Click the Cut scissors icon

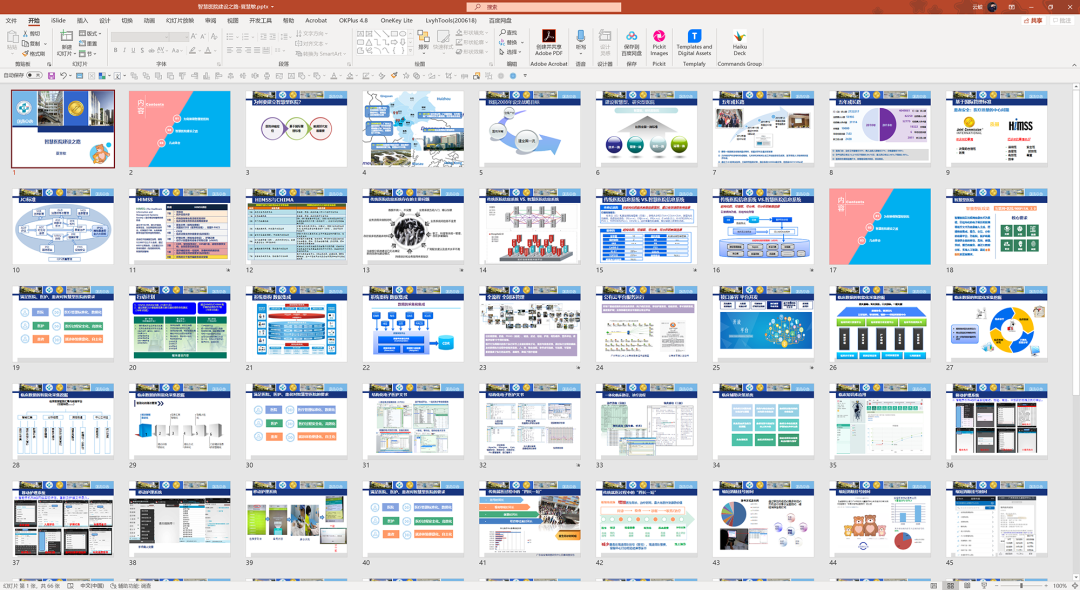(x=26, y=33)
